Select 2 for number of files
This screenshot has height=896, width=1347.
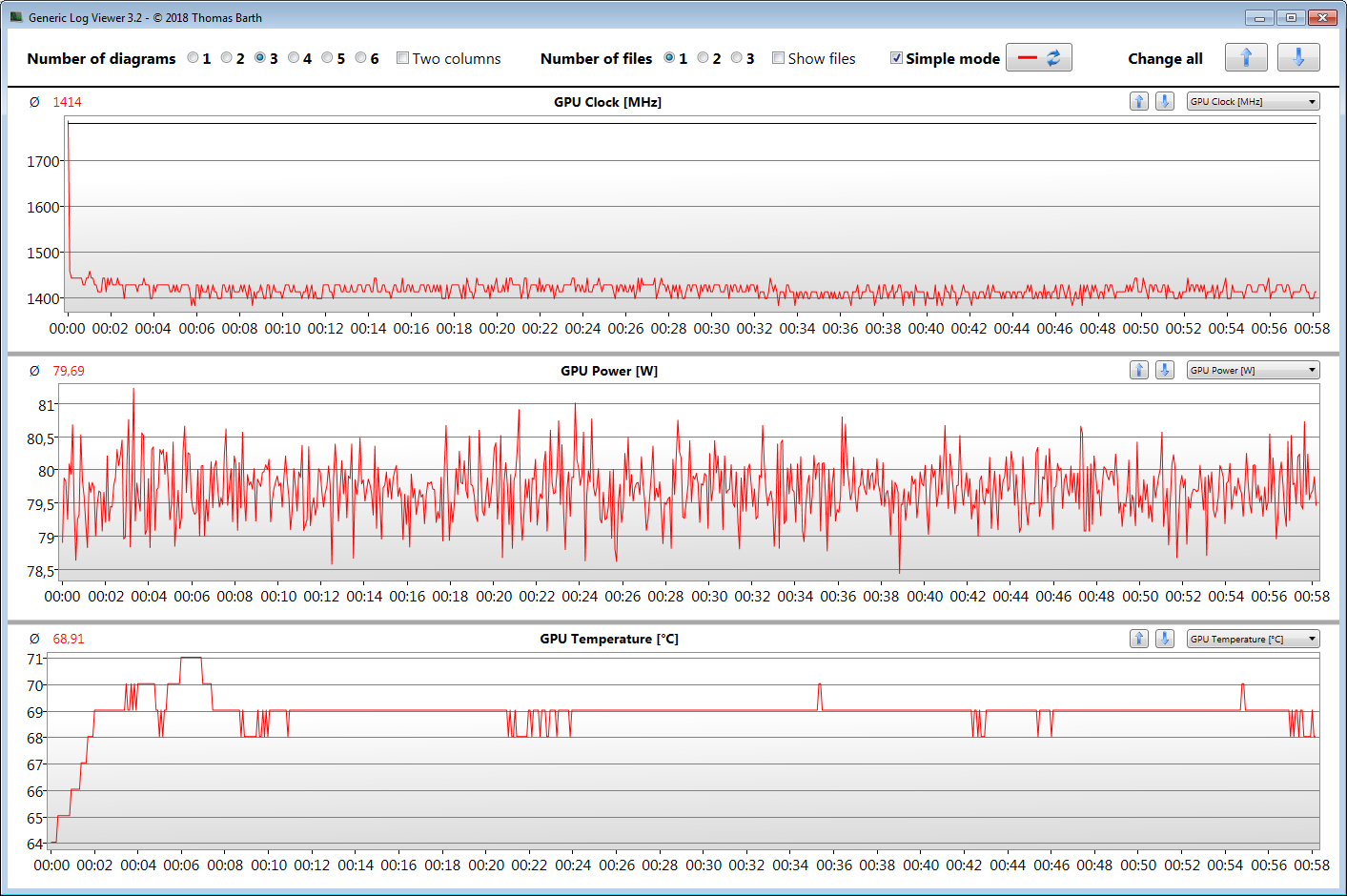pyautogui.click(x=704, y=58)
